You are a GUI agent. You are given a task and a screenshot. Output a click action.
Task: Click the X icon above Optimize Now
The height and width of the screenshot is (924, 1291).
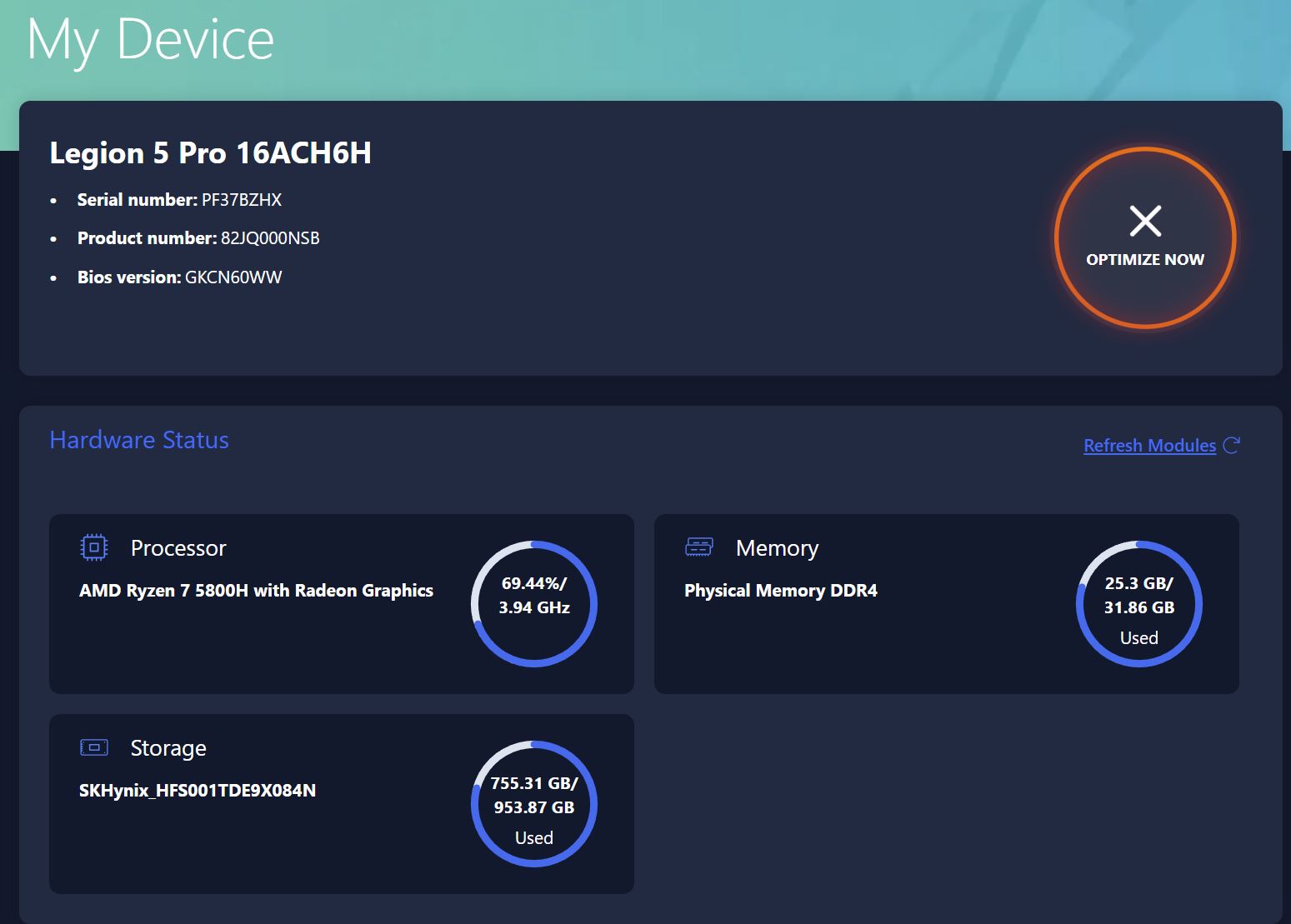click(x=1145, y=221)
